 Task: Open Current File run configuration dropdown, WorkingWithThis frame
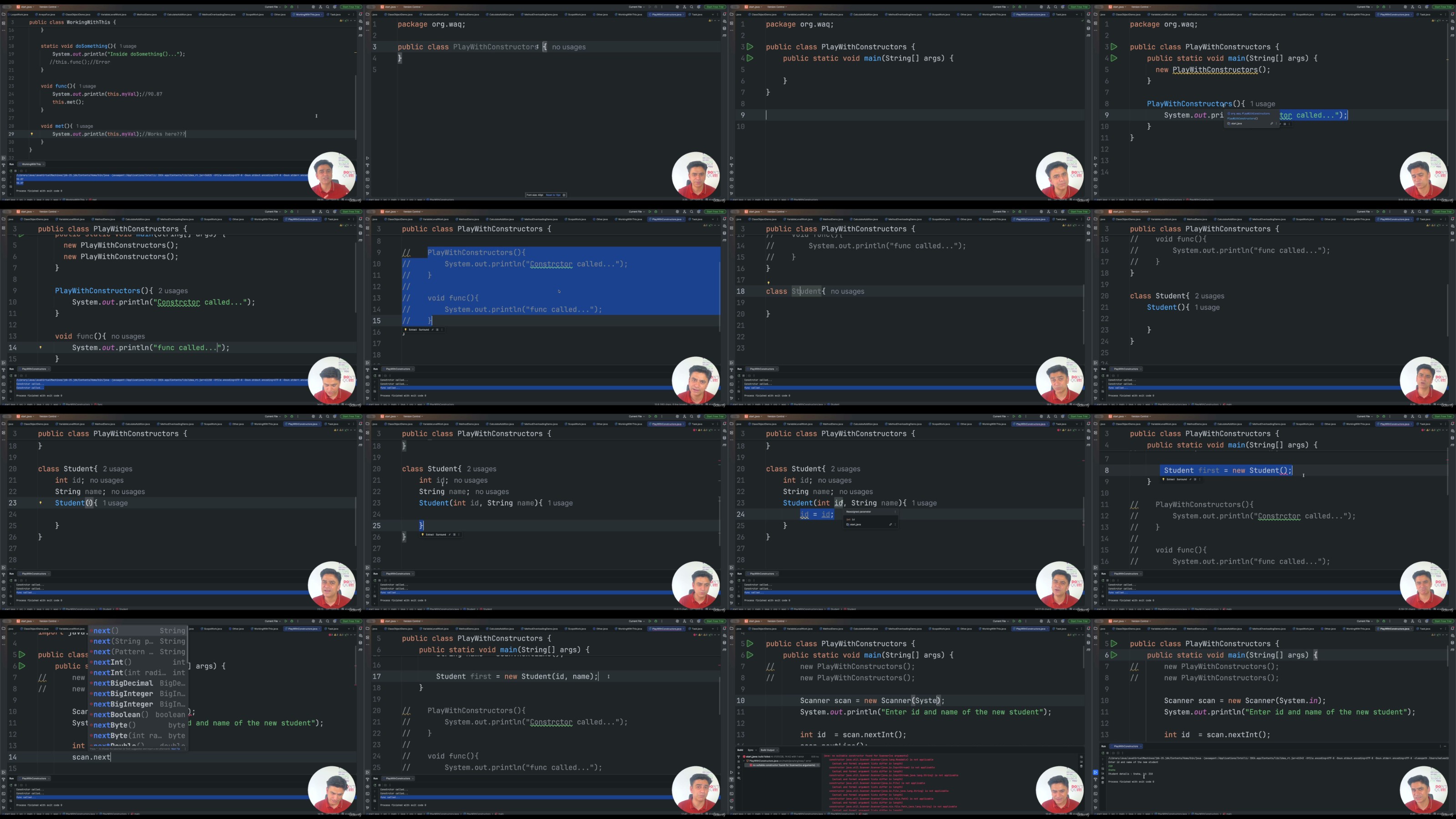tap(273, 7)
